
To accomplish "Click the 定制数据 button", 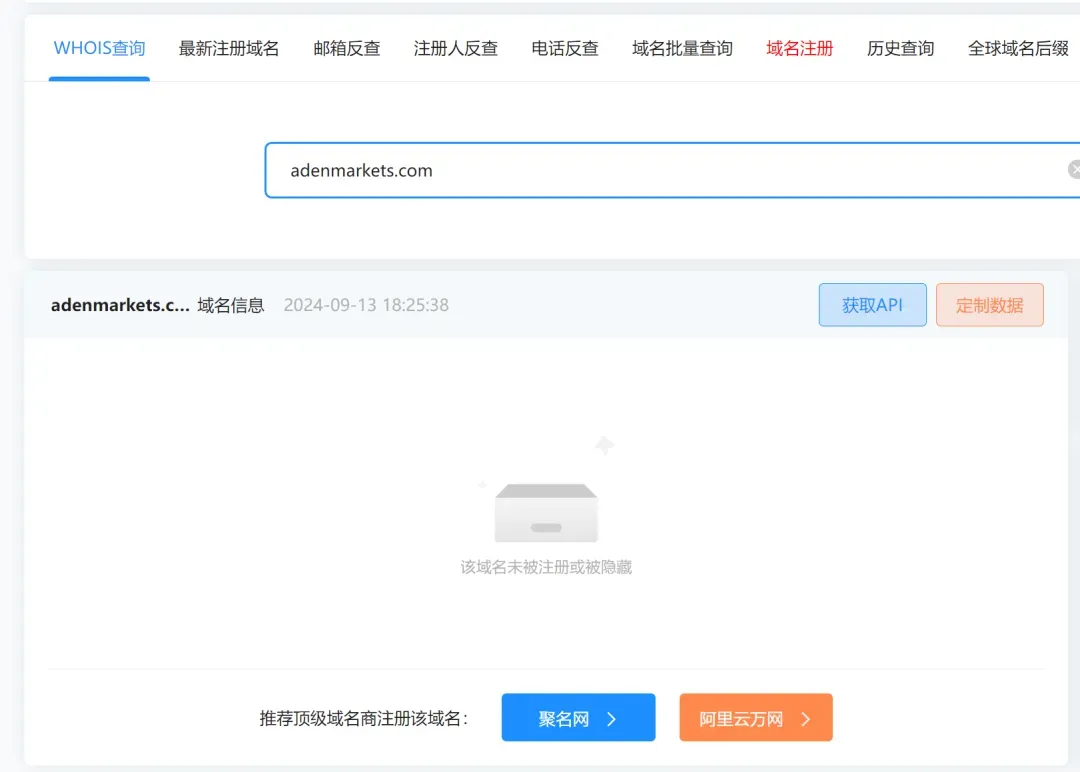I will click(989, 304).
